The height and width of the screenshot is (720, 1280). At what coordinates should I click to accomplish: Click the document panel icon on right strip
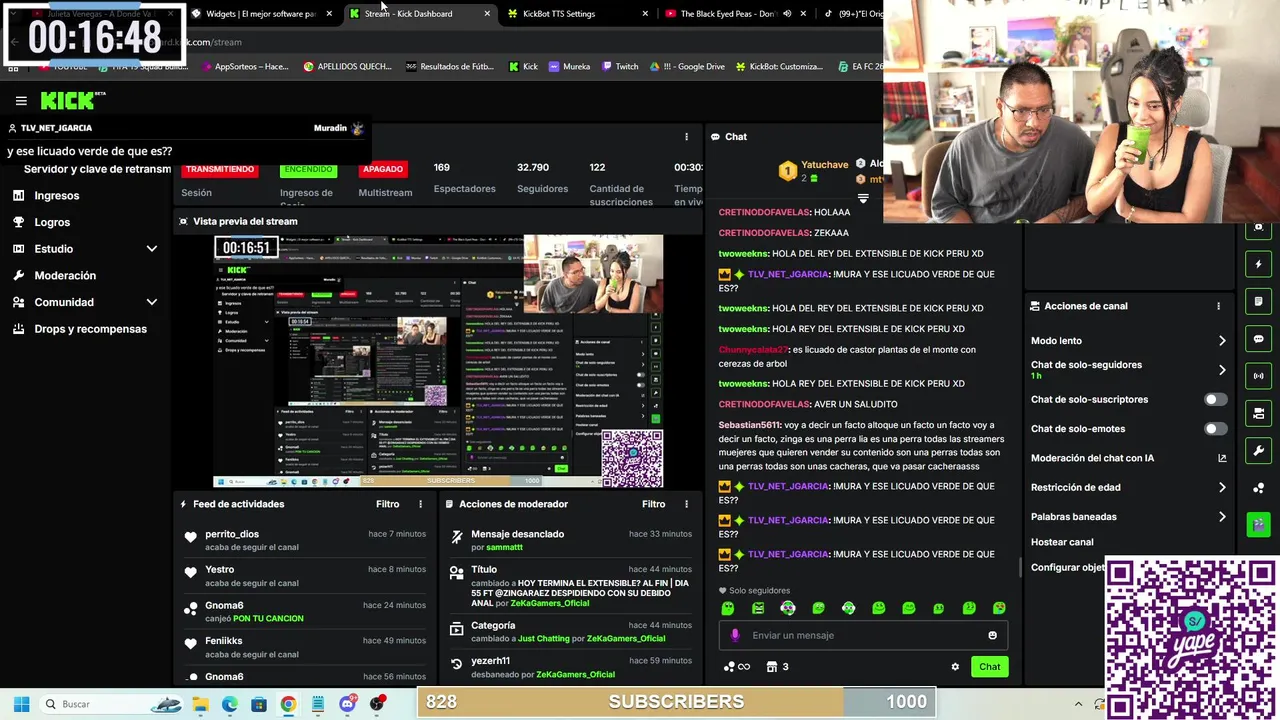tap(1259, 301)
